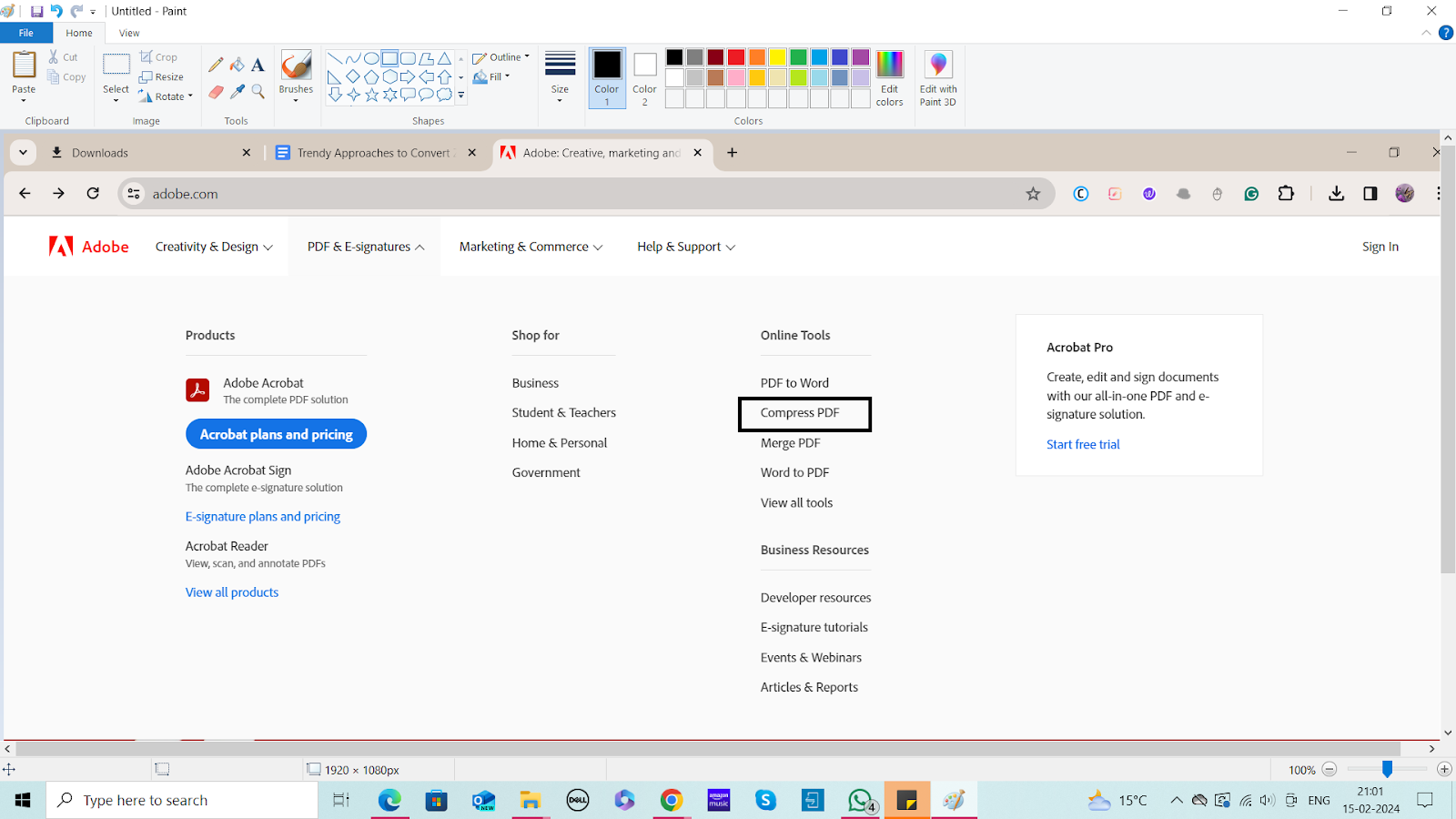Screen dimensions: 1456x819
Task: Select the Oval shape
Action: tap(371, 58)
